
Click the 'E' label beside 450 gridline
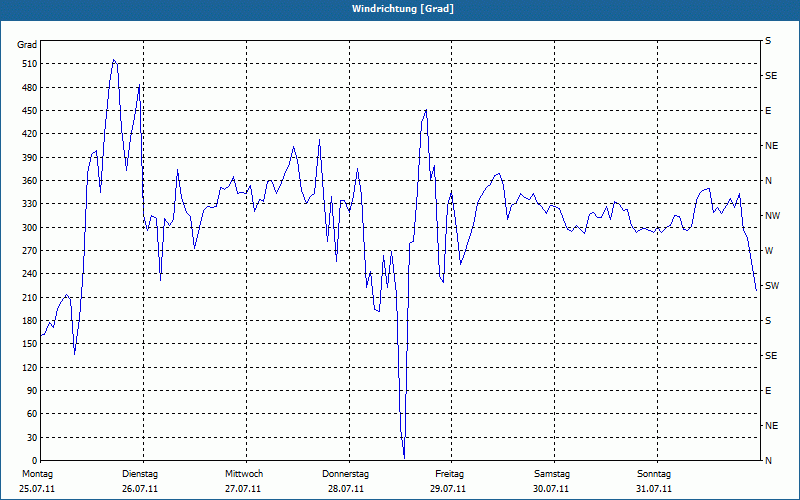[x=768, y=111]
